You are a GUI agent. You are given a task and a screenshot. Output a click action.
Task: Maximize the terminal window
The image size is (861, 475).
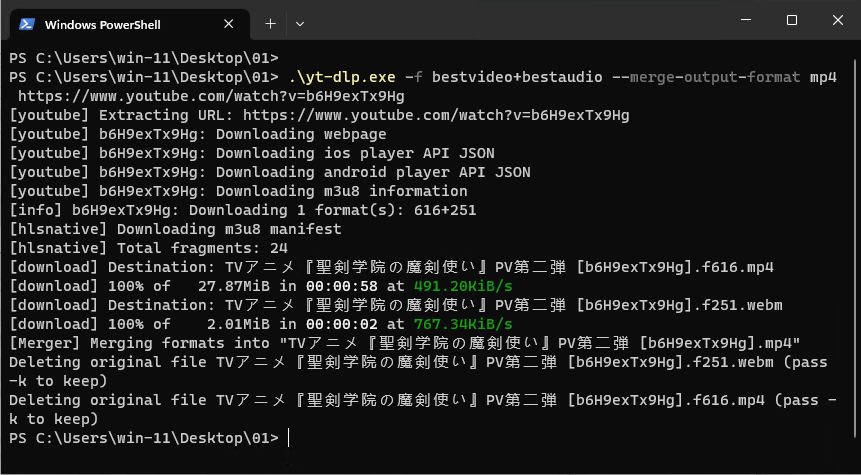pyautogui.click(x=791, y=20)
